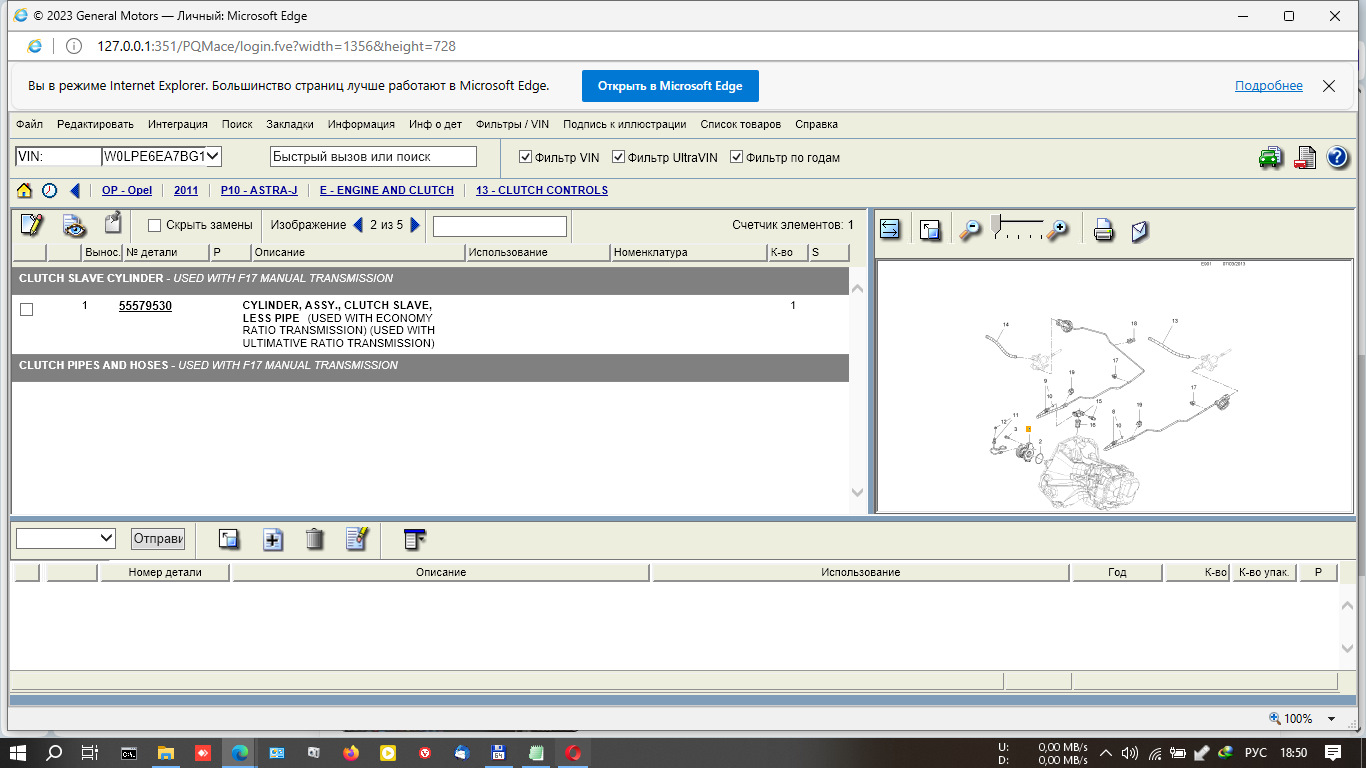Open part number 55579530 link
Image resolution: width=1366 pixels, height=768 pixels.
pyautogui.click(x=145, y=306)
